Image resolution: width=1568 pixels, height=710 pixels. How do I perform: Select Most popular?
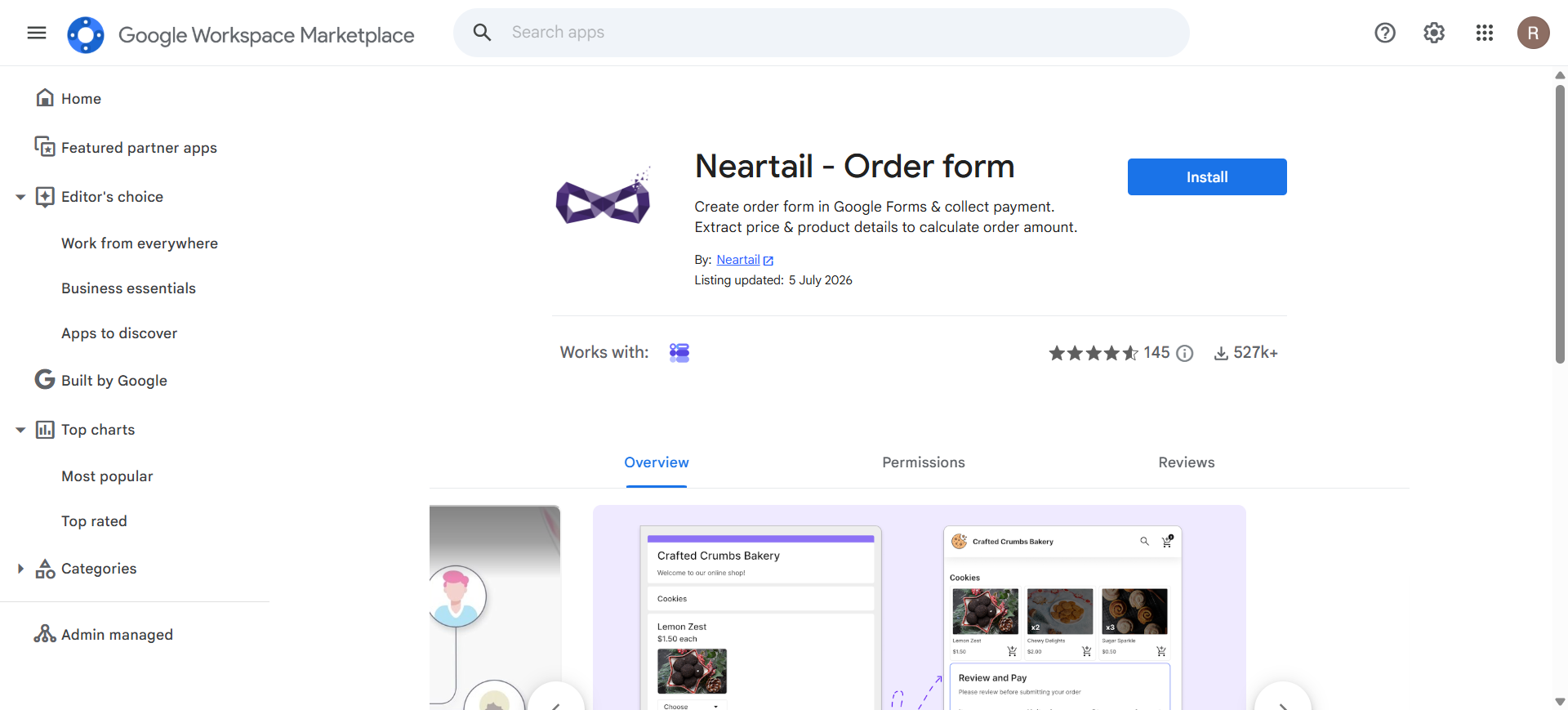pyautogui.click(x=107, y=476)
